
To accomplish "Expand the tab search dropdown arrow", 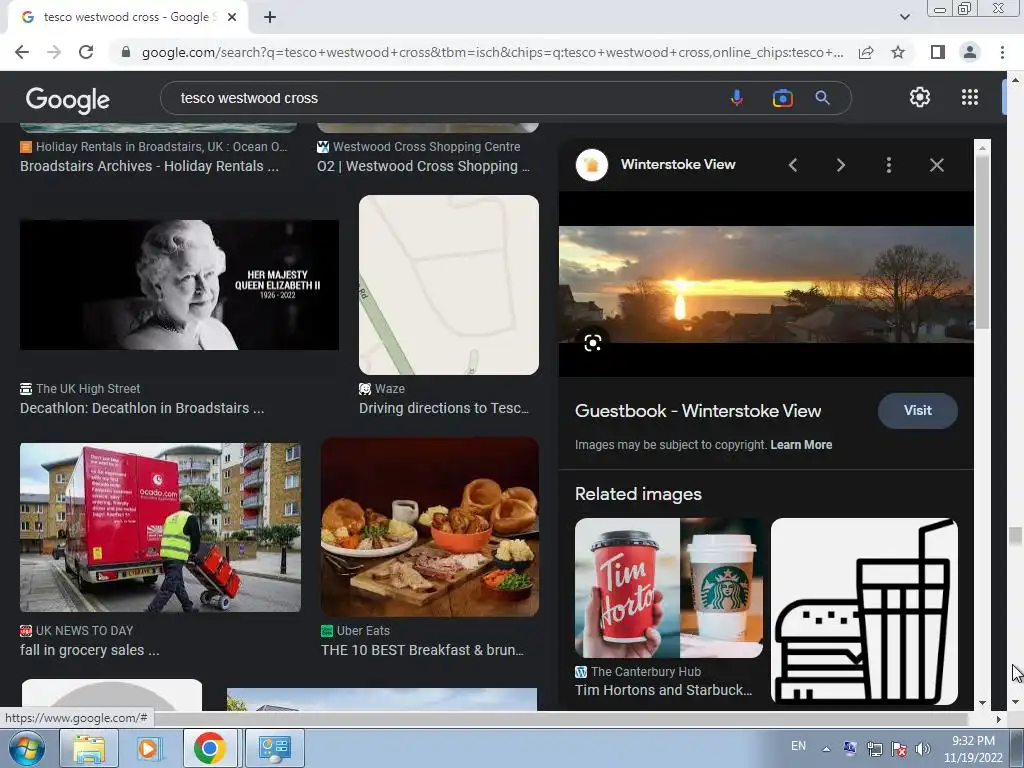I will (904, 17).
